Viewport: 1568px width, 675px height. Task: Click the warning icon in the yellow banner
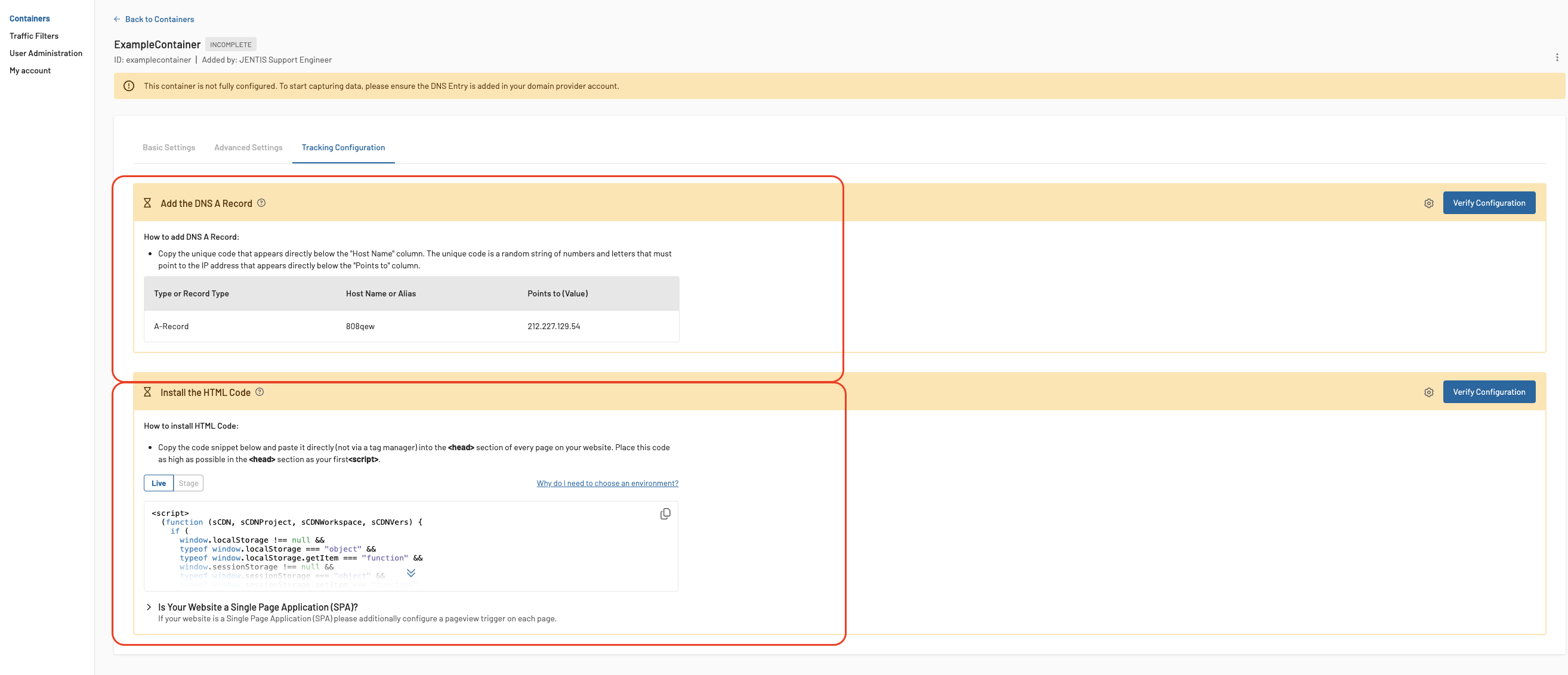129,86
